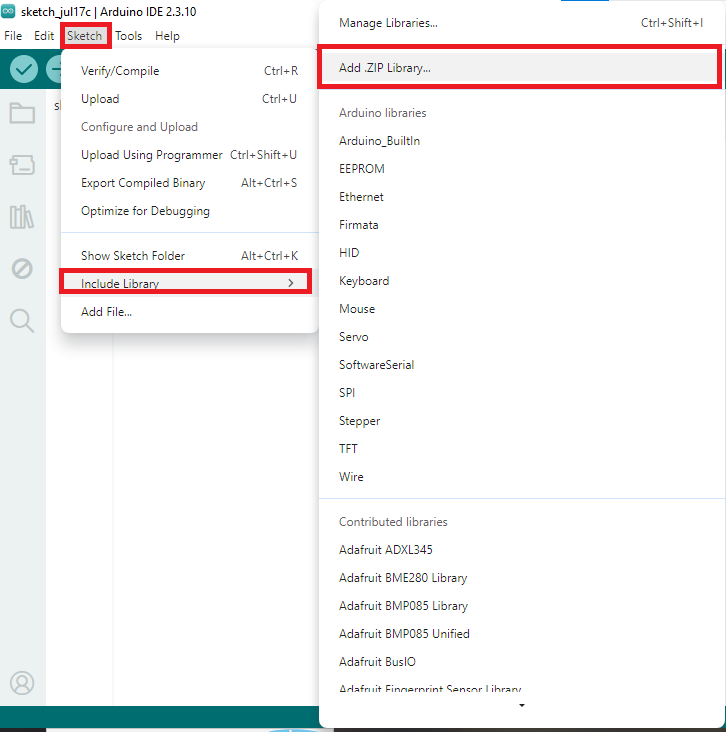
Task: Click the Arduino IDE title bar logo
Action: tap(8, 11)
